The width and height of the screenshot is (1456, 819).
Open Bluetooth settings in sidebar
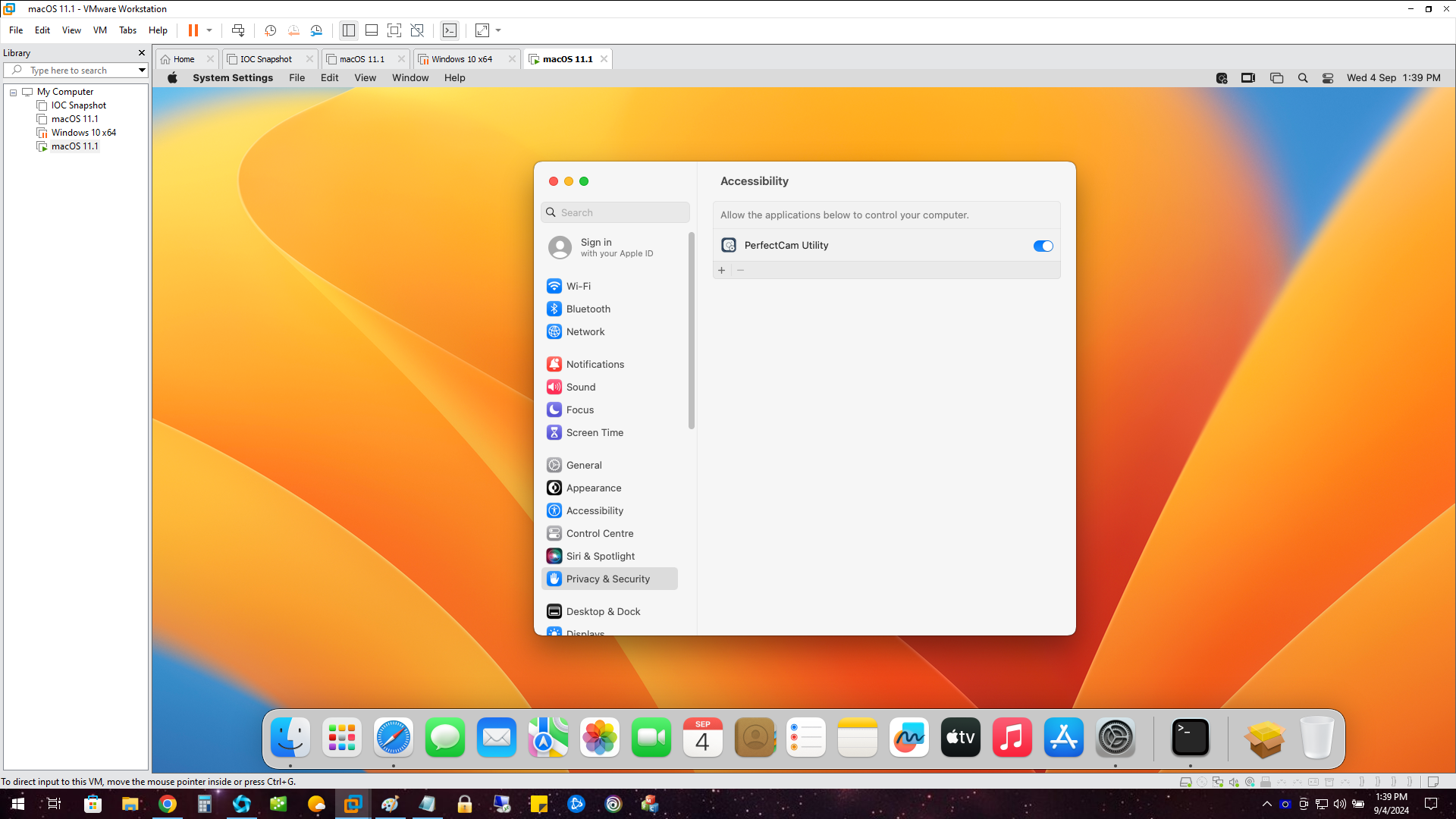coord(610,309)
